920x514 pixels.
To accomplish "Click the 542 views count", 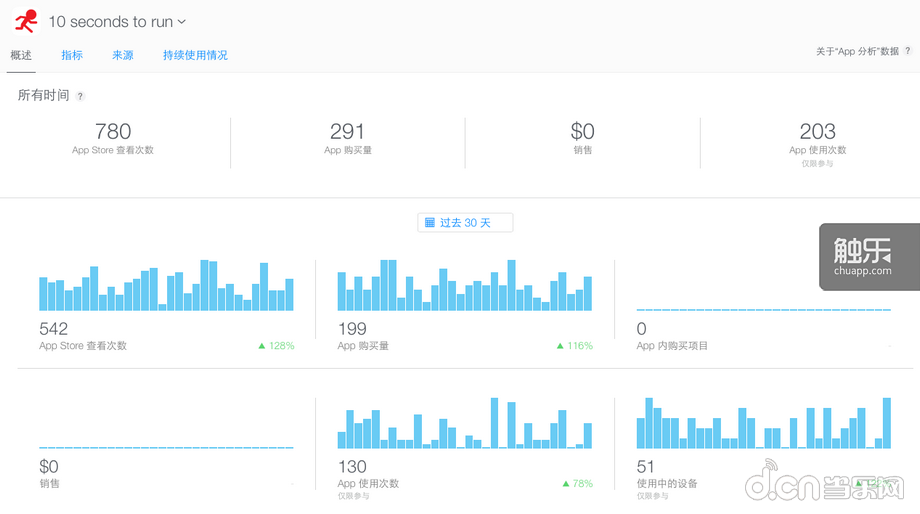I will point(53,329).
